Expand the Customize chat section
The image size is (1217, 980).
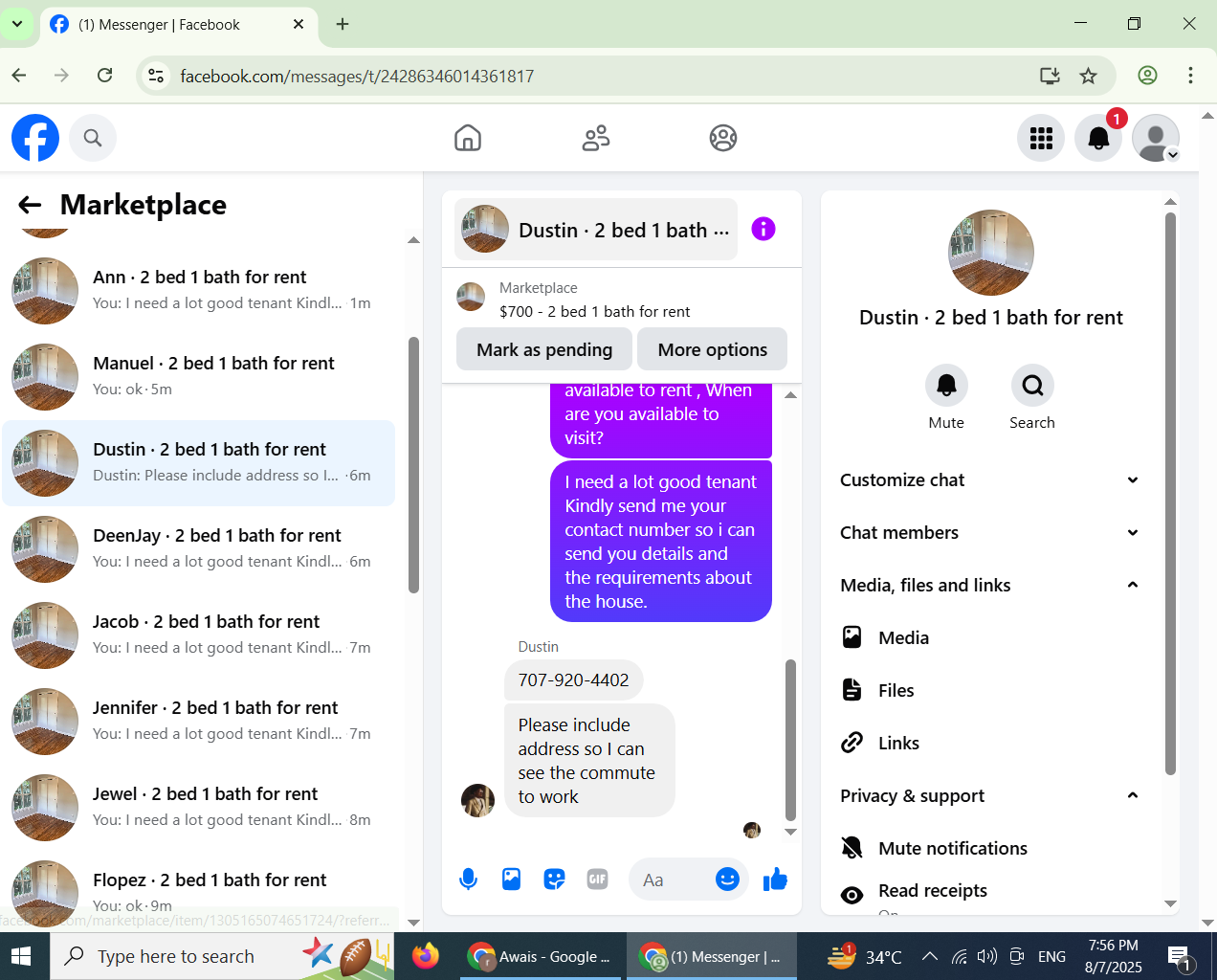click(990, 479)
